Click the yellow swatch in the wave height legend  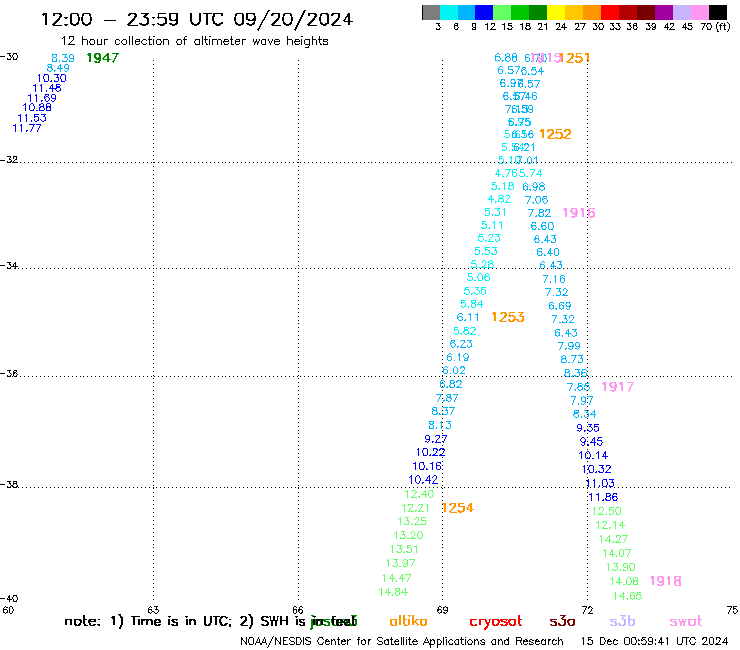point(556,12)
